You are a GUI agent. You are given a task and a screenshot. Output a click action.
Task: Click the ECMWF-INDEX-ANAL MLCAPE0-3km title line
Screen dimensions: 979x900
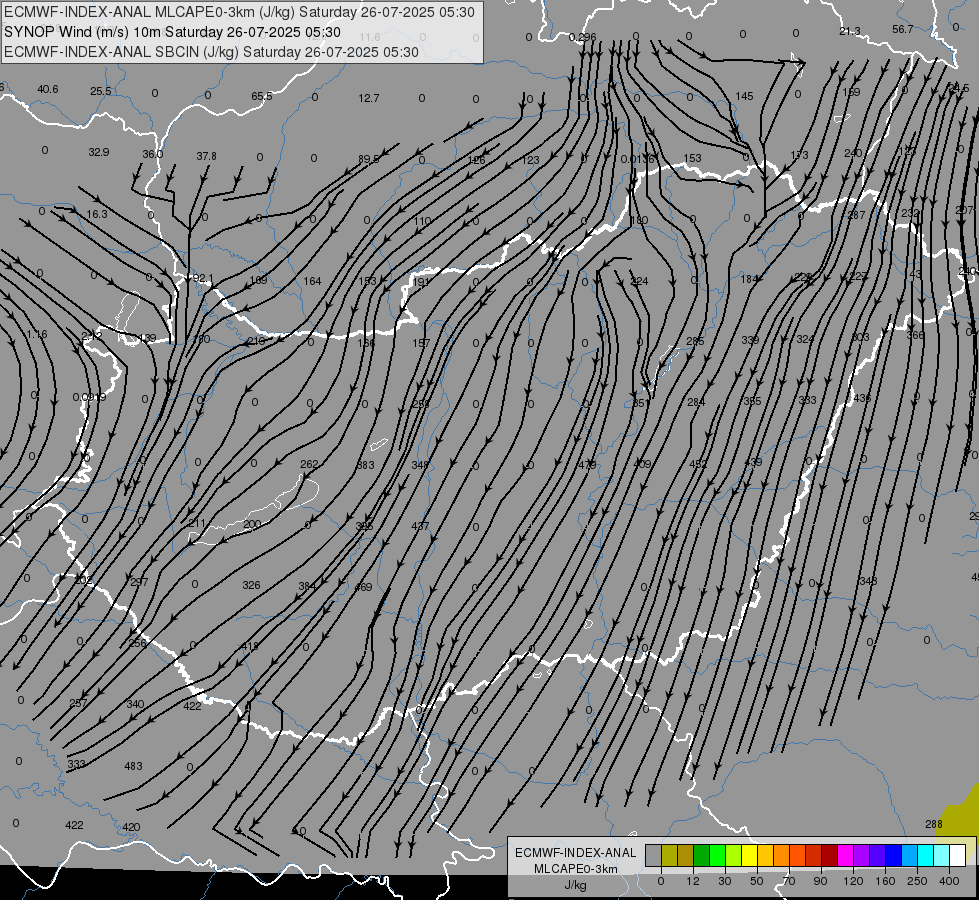coord(239,12)
